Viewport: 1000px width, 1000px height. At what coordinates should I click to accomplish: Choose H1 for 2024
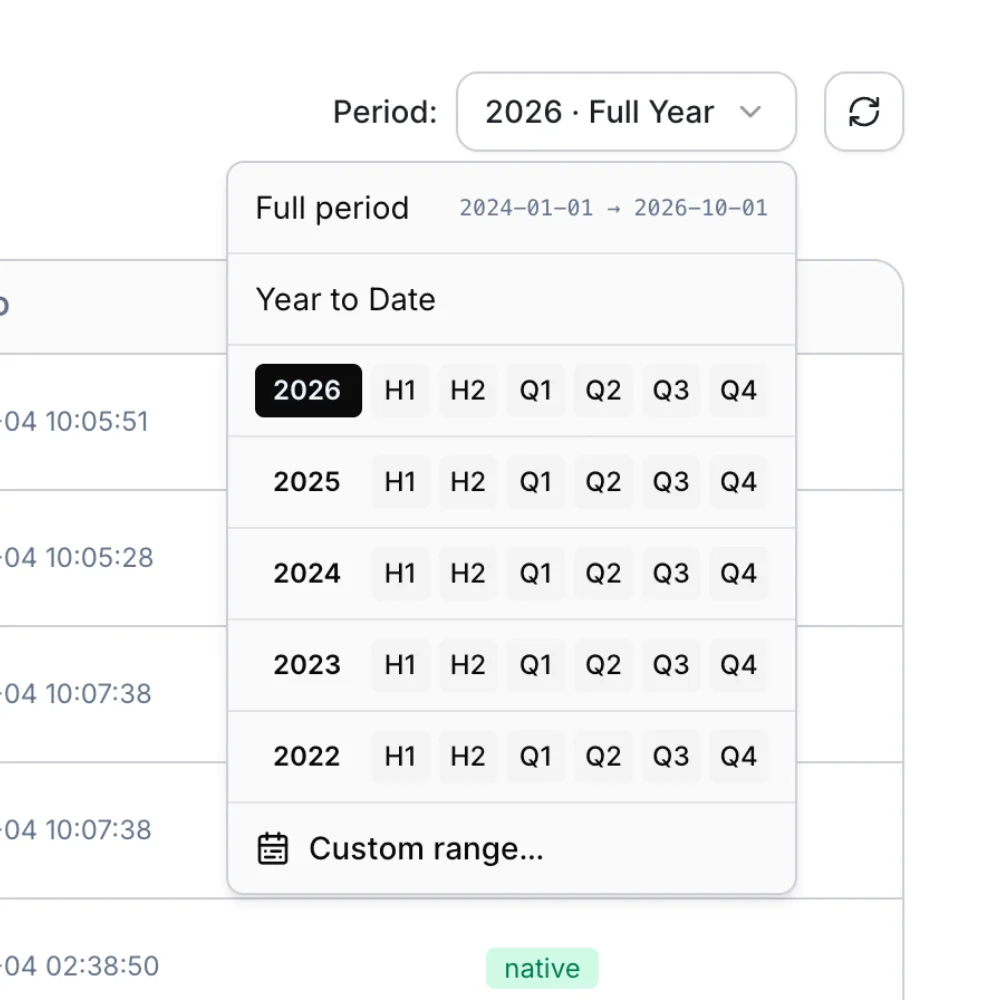[x=401, y=573]
